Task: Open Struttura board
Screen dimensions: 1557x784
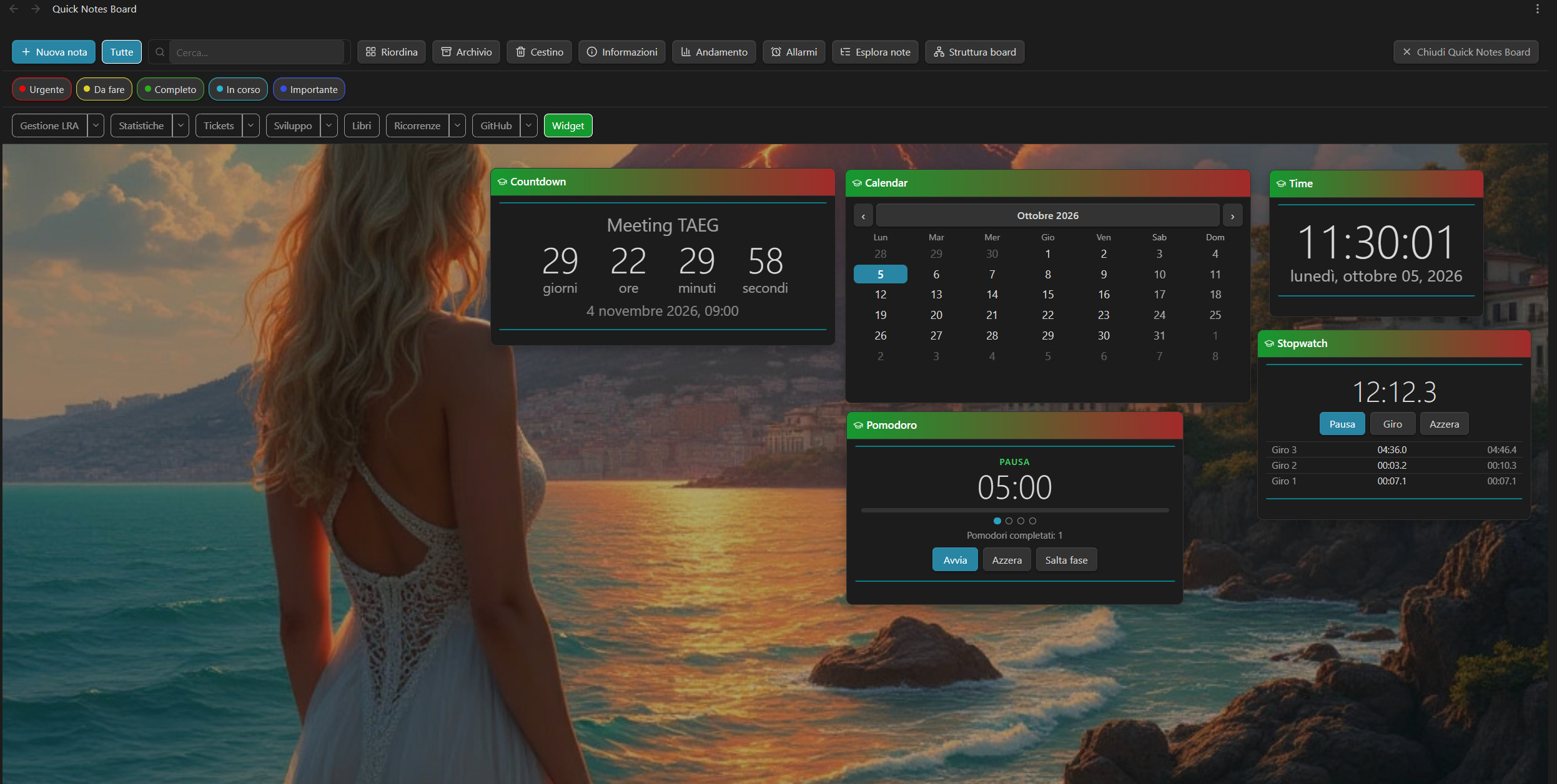Action: tap(975, 52)
